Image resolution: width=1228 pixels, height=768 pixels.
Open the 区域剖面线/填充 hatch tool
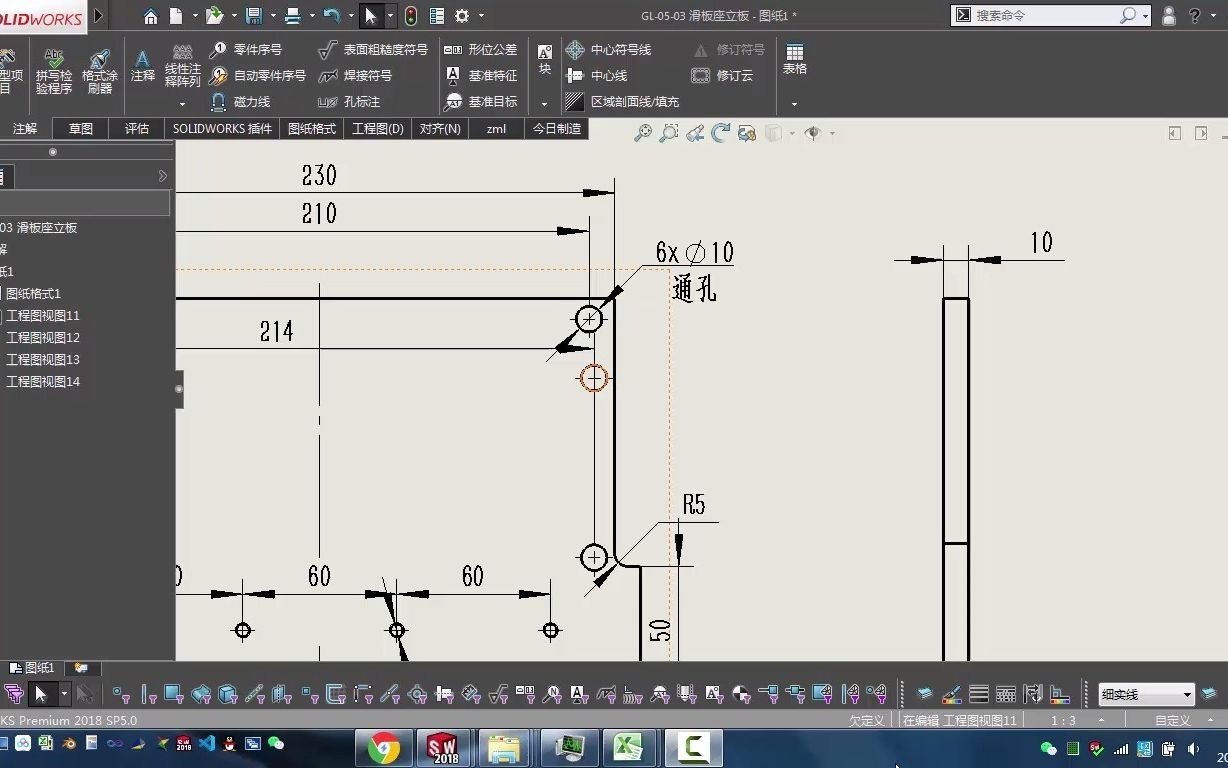pyautogui.click(x=621, y=101)
